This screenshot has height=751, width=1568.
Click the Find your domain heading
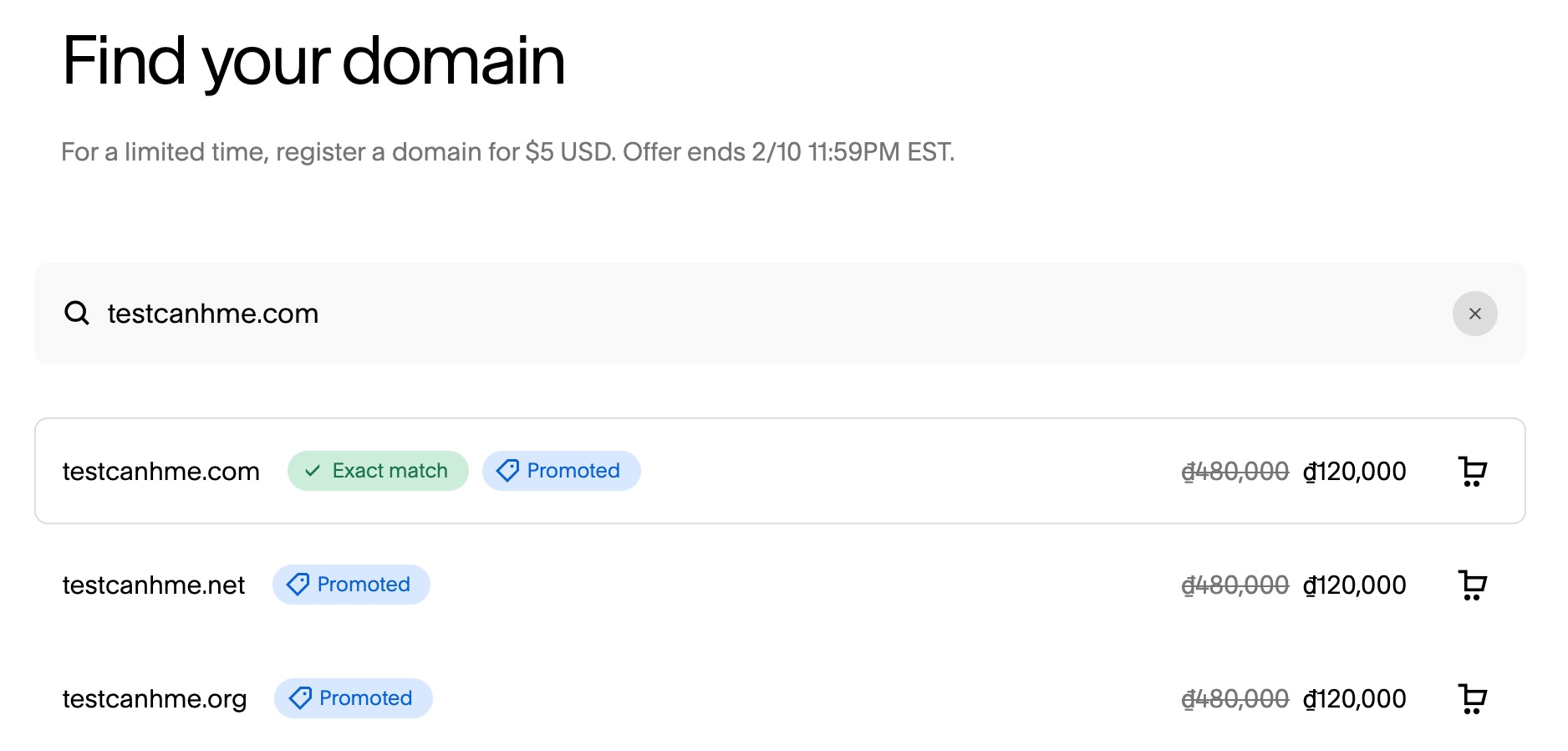click(313, 61)
